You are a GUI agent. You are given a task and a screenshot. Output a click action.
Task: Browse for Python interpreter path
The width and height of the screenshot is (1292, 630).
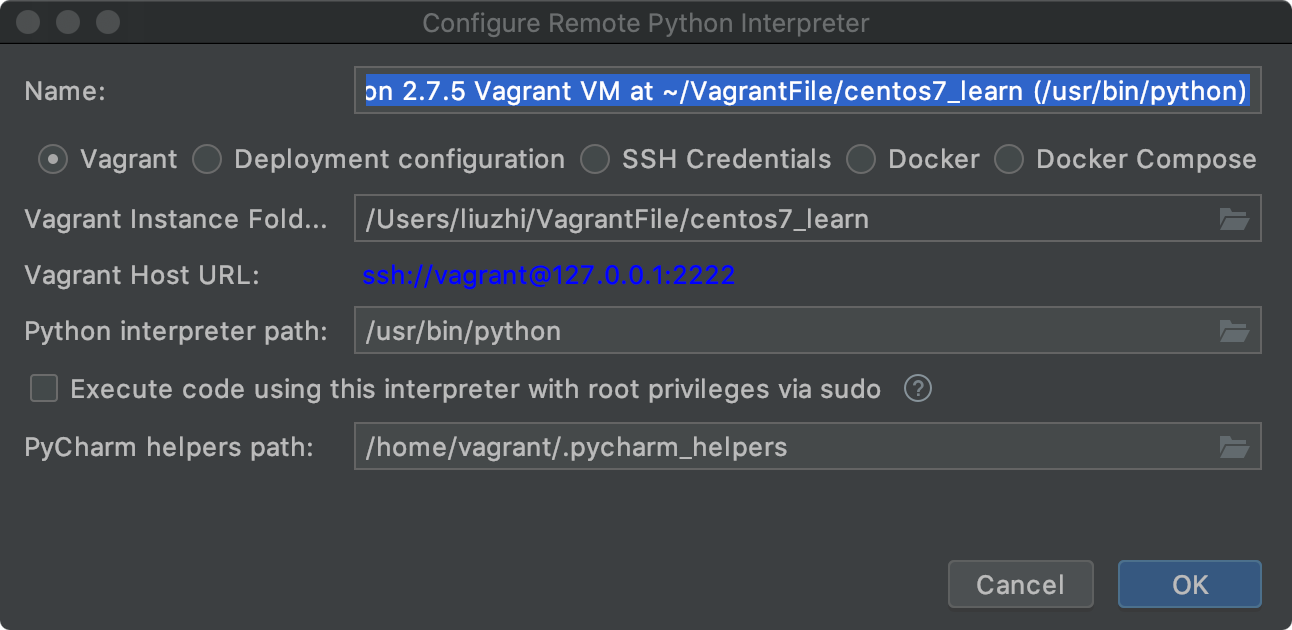click(1235, 331)
